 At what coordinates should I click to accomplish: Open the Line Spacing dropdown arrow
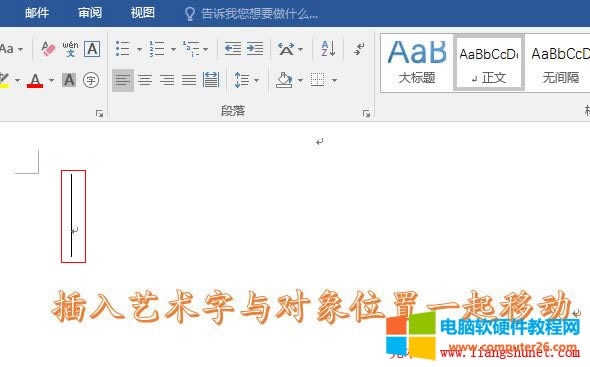pos(256,81)
